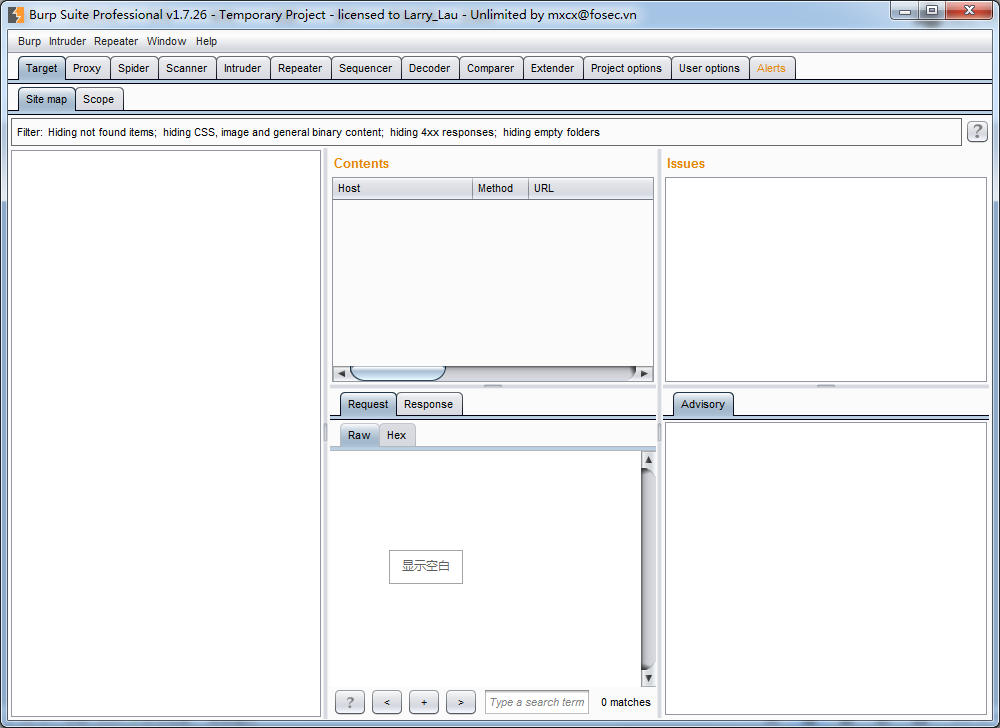Open the Intruder menu in the menu bar
The image size is (1000, 728).
point(68,41)
